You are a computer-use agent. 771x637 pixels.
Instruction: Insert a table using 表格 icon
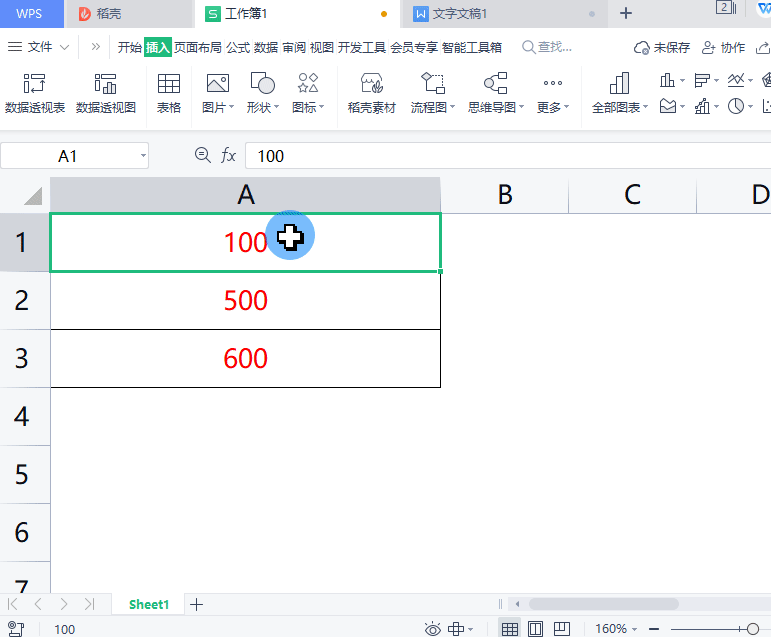tap(169, 93)
